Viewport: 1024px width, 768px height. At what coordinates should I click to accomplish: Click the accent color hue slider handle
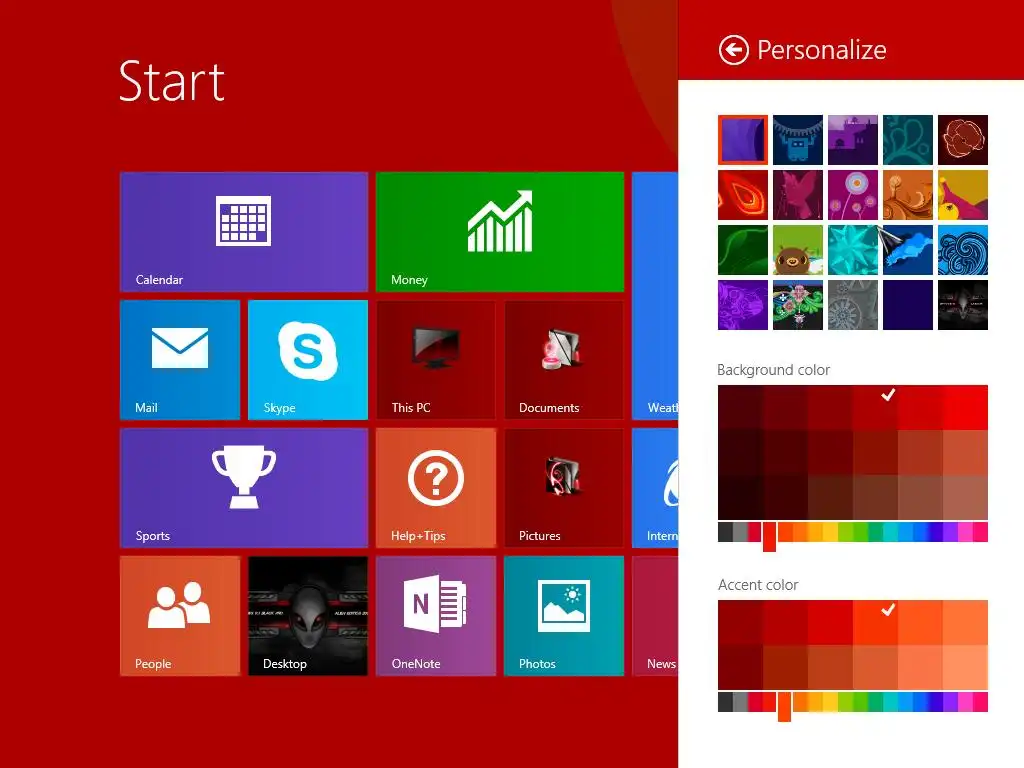pos(784,707)
